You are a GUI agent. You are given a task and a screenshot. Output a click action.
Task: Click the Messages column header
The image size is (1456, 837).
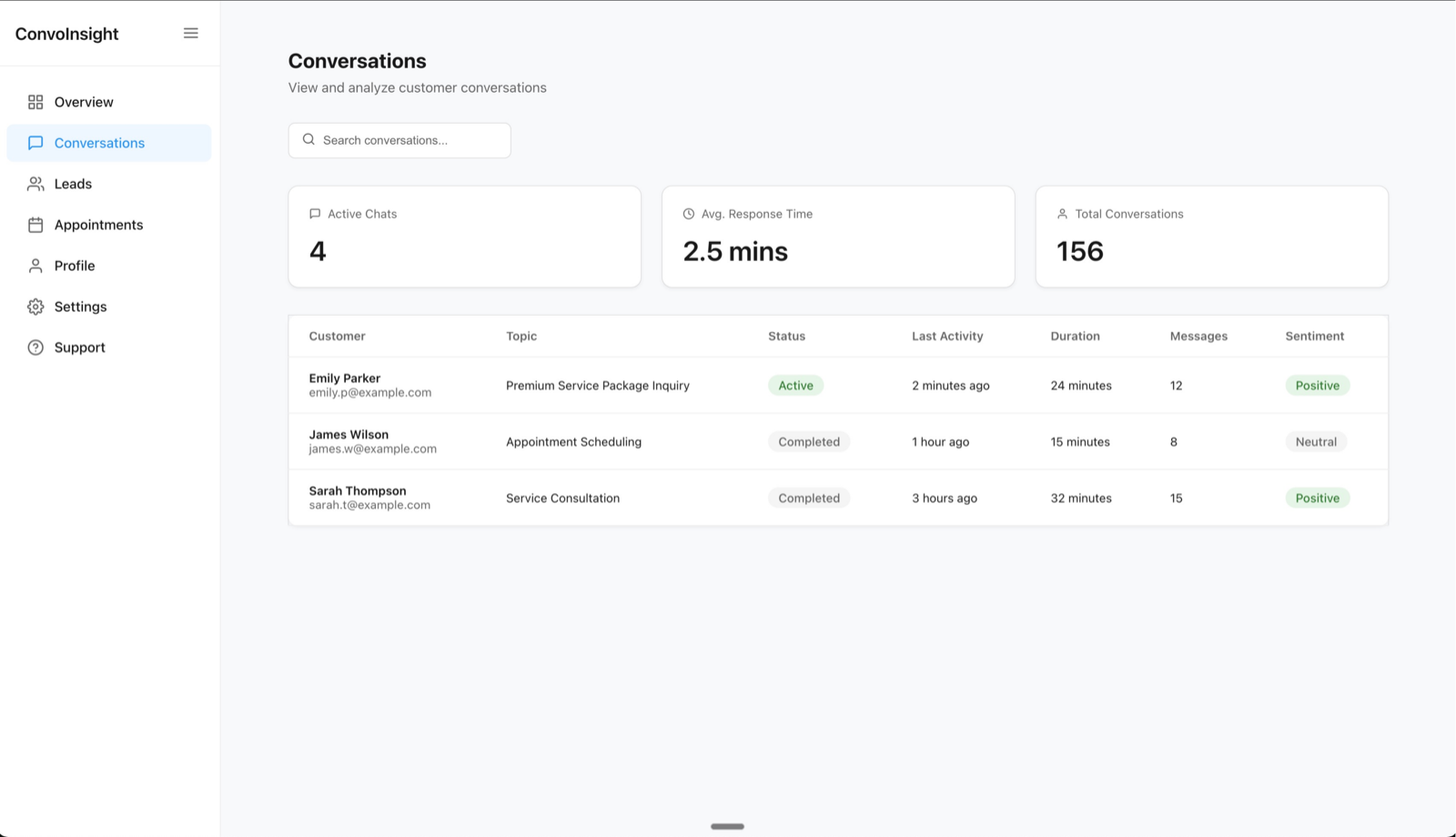1198,336
